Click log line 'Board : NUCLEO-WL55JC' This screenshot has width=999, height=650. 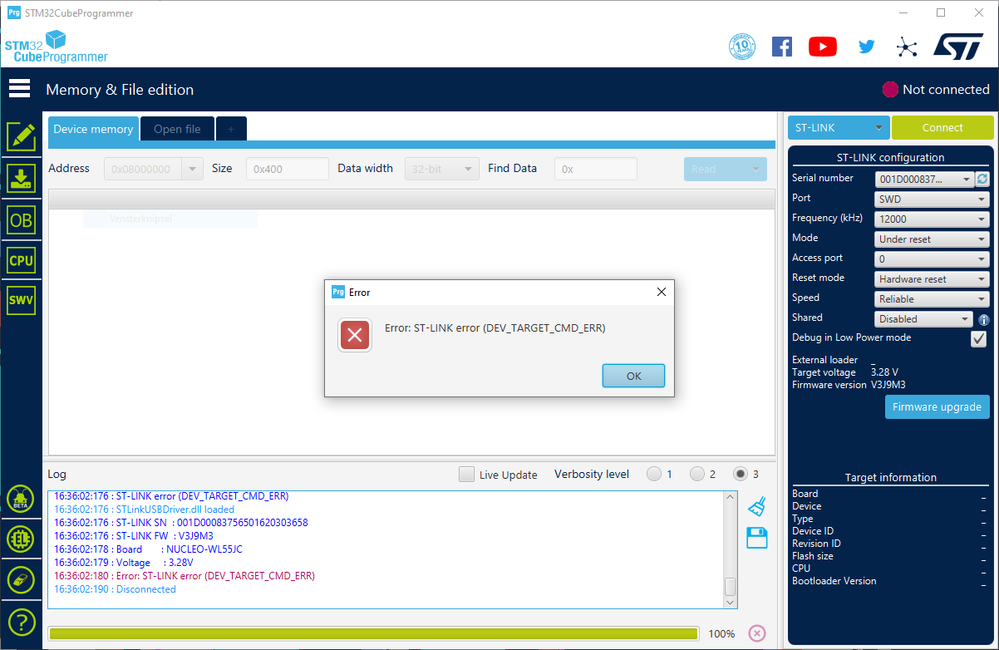coord(148,549)
